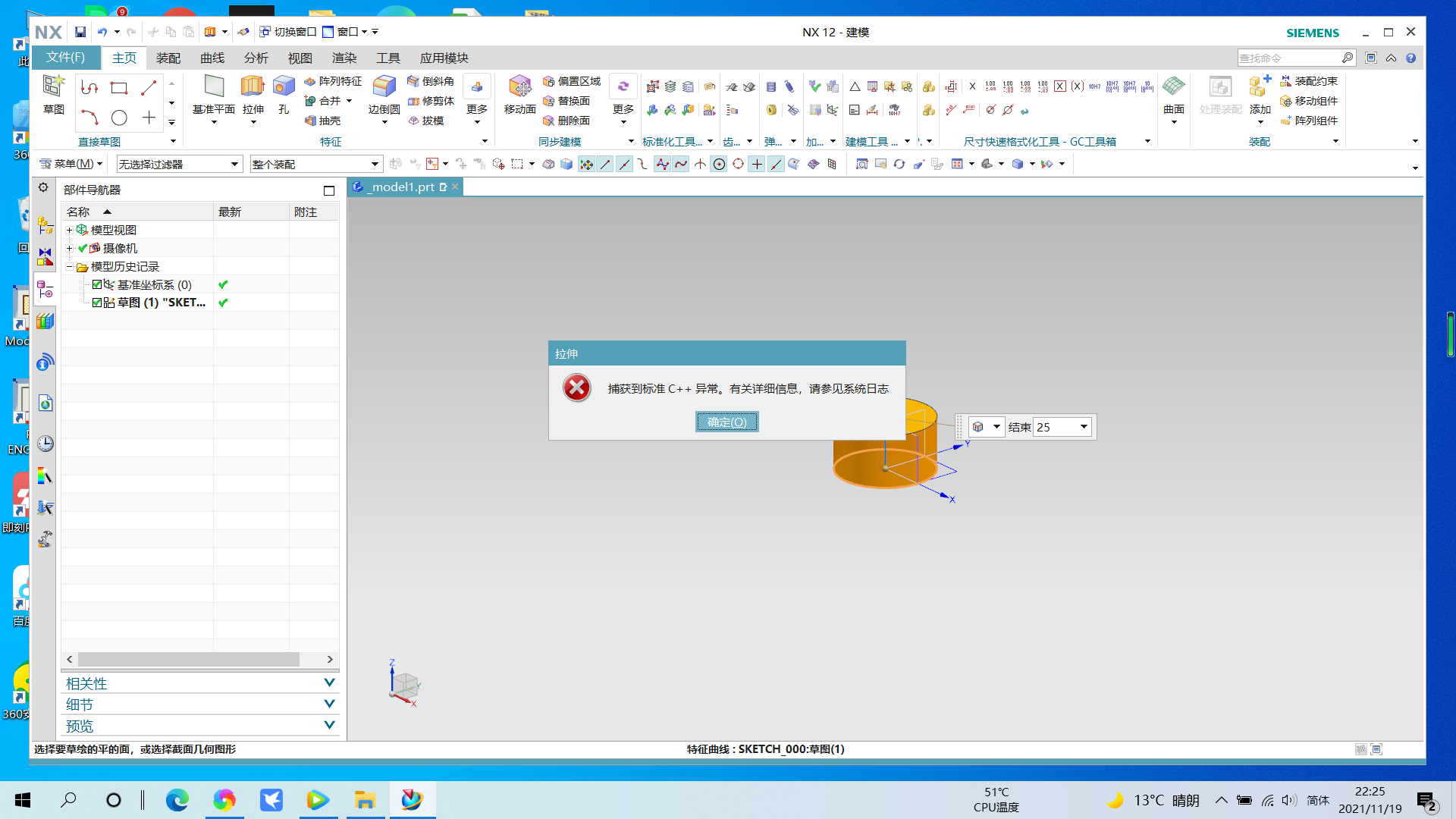The height and width of the screenshot is (819, 1456).
Task: Switch to the View (视图) ribbon tab
Action: [x=300, y=58]
